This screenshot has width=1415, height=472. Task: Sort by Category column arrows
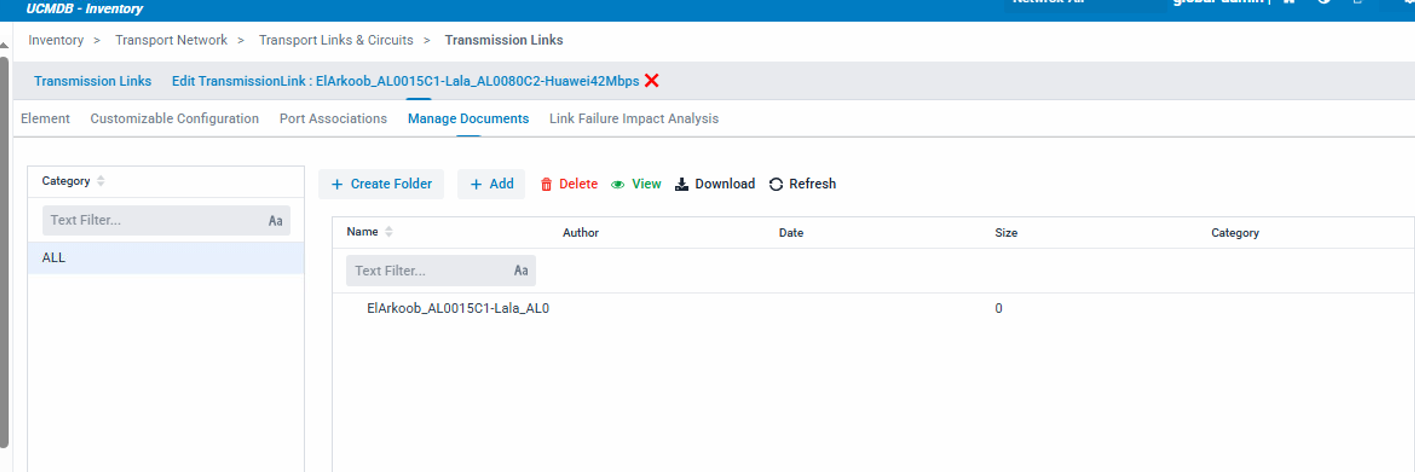click(101, 181)
